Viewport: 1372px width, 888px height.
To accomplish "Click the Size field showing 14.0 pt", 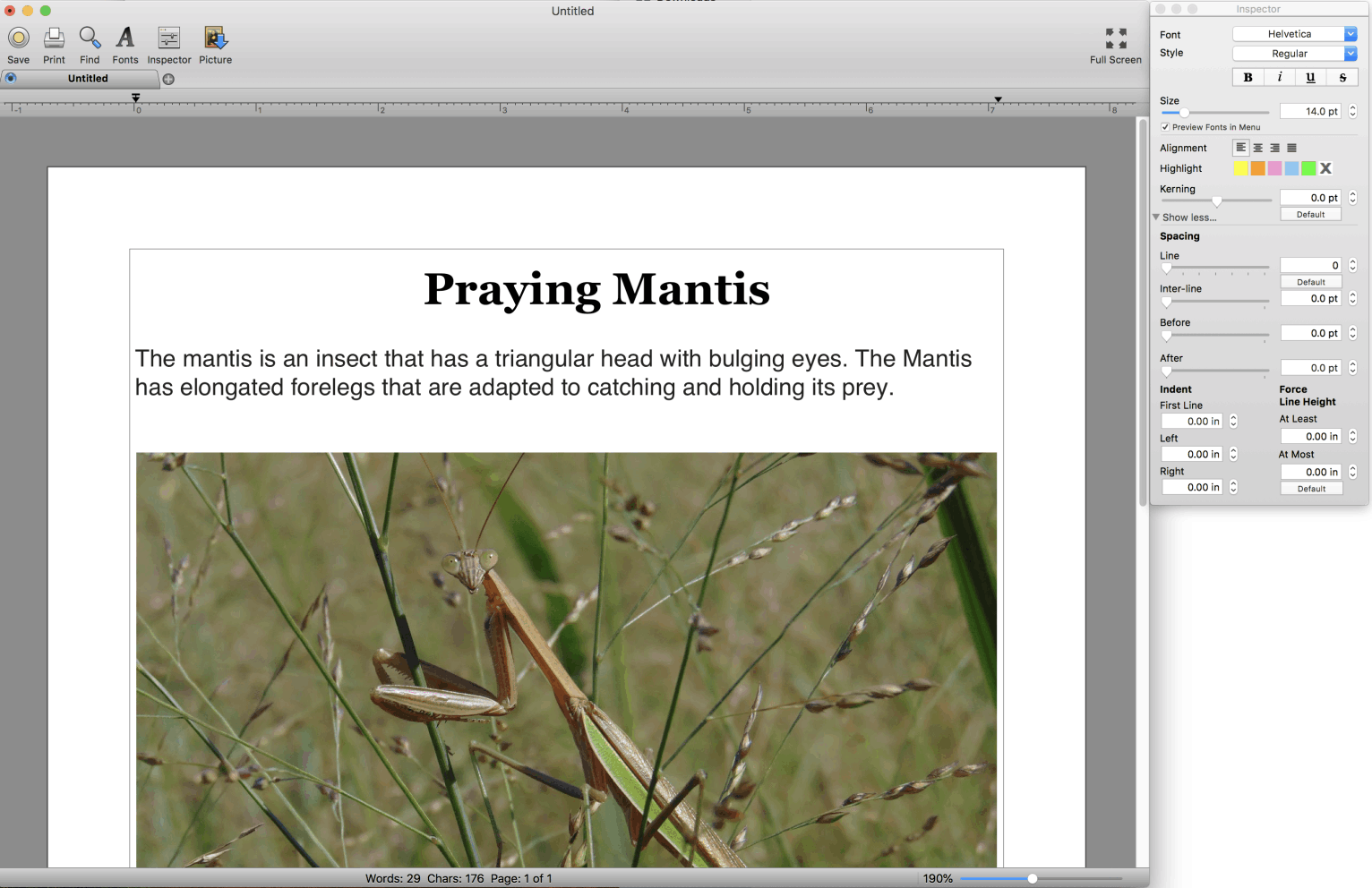I will [x=1310, y=111].
